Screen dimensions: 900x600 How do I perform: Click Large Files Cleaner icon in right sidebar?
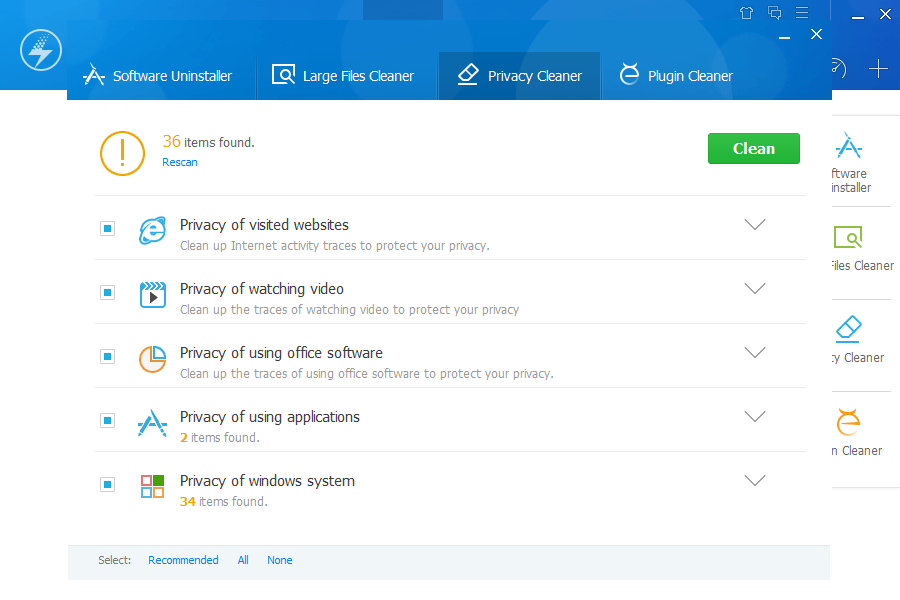[848, 237]
